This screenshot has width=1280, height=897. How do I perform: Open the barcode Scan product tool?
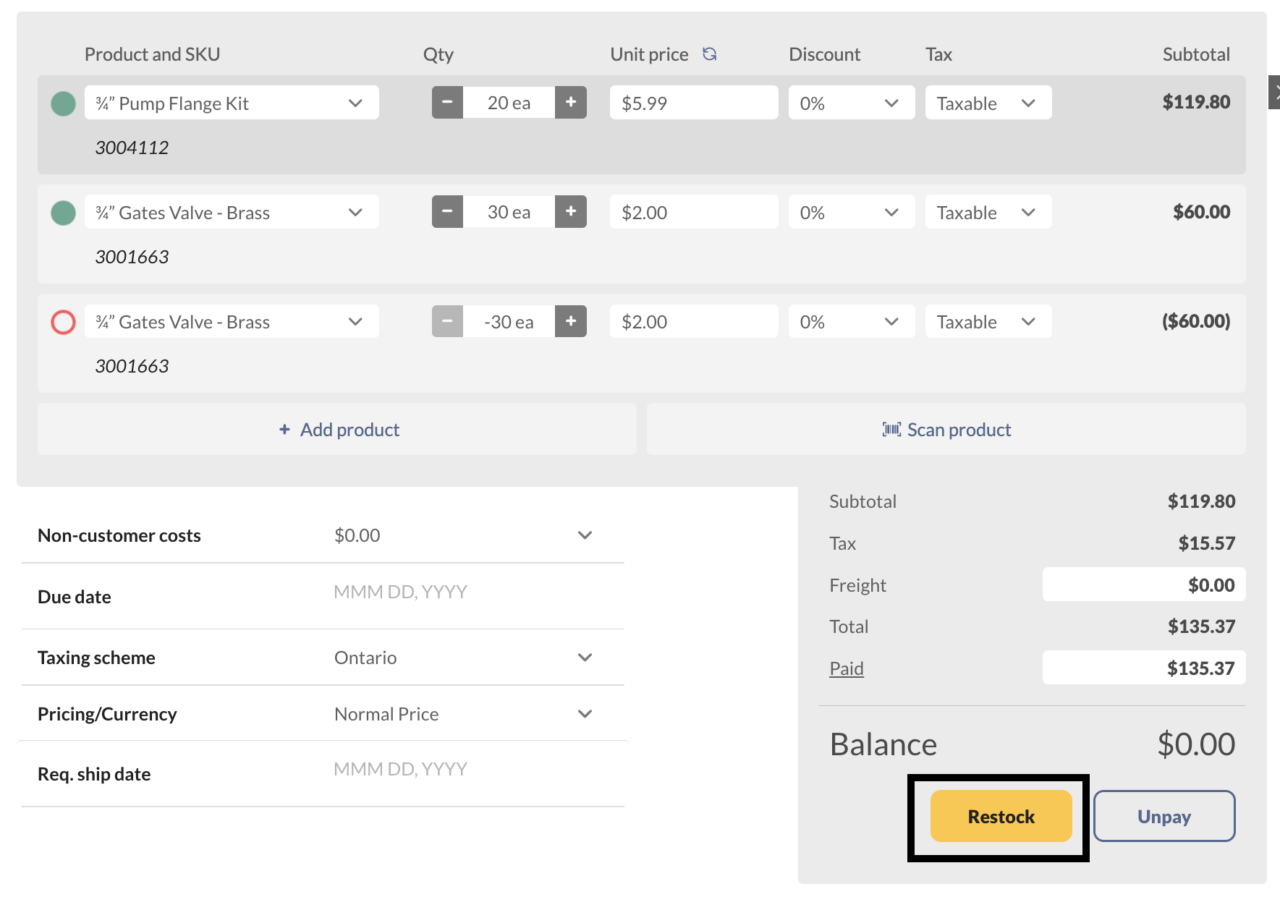pos(946,429)
